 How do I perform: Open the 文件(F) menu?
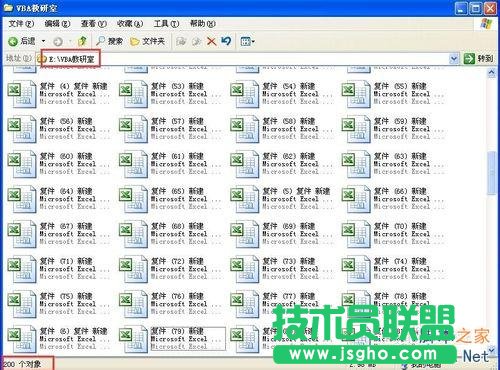tap(21, 24)
